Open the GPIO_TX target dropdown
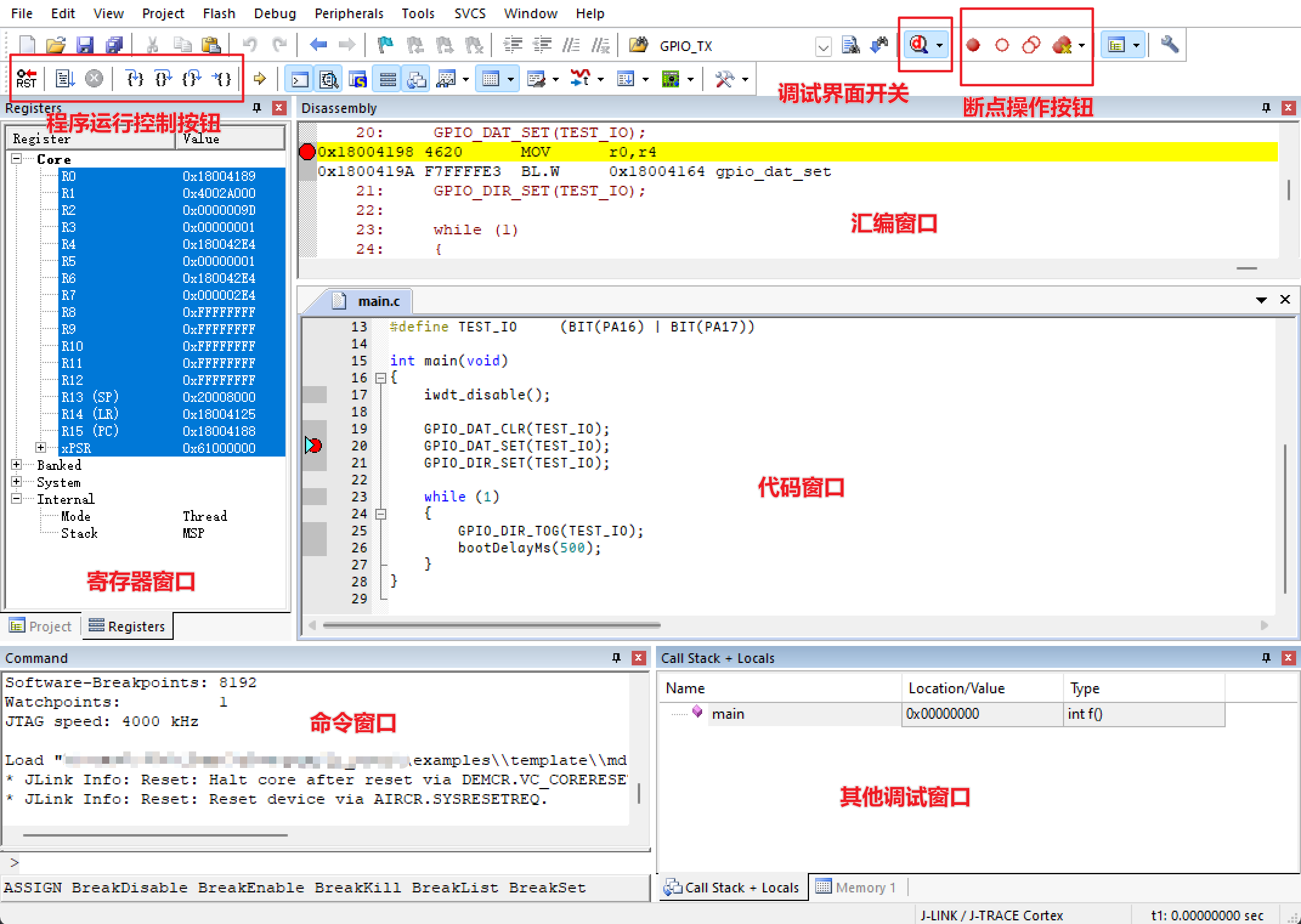 click(x=823, y=46)
